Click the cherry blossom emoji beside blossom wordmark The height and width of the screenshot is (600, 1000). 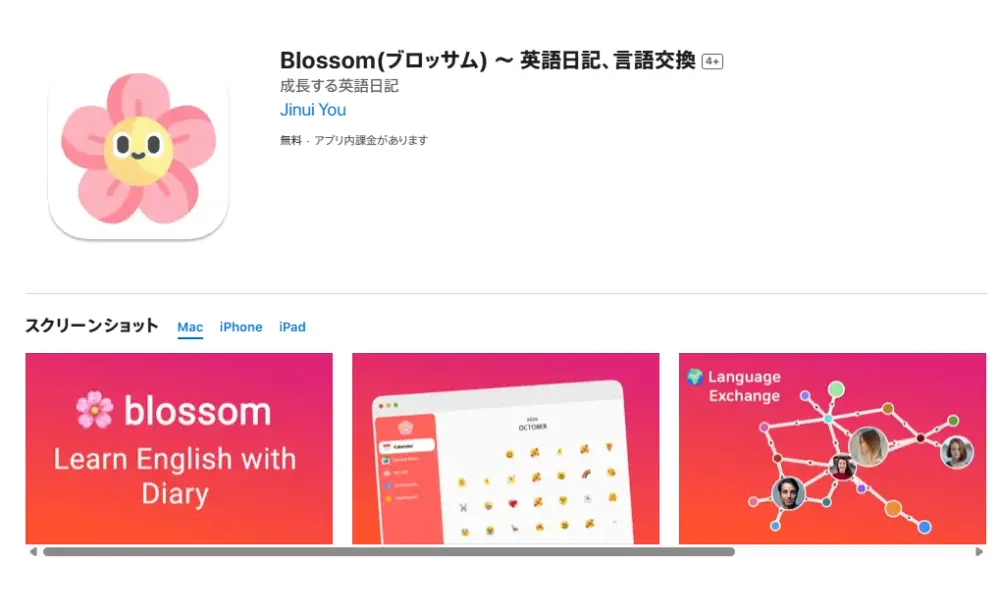94,411
